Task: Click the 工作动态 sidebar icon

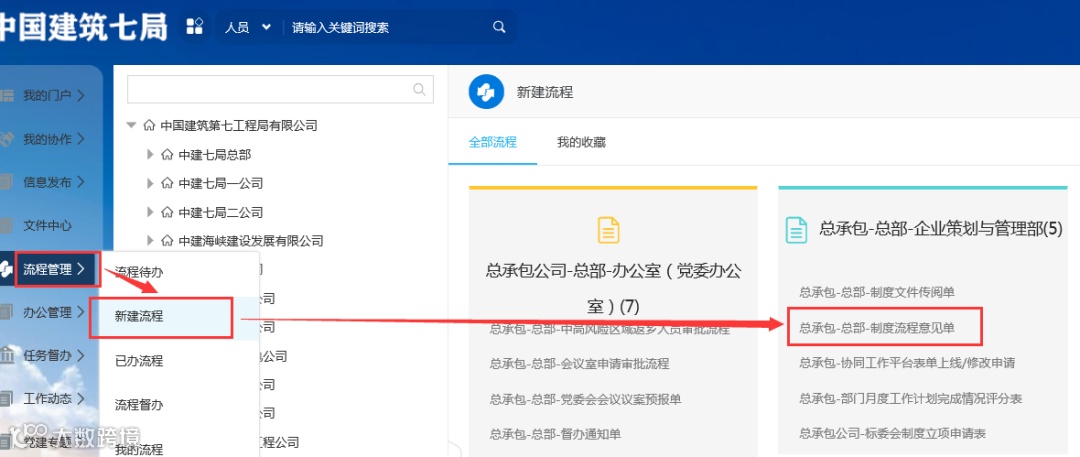Action: point(6,398)
